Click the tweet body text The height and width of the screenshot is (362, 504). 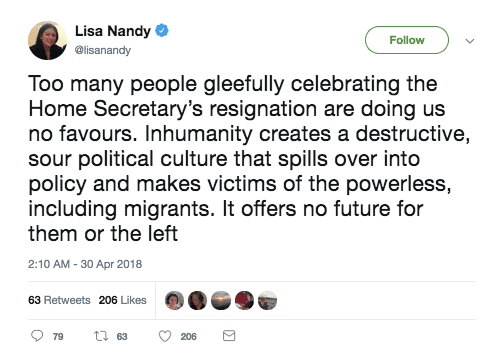[x=249, y=158]
